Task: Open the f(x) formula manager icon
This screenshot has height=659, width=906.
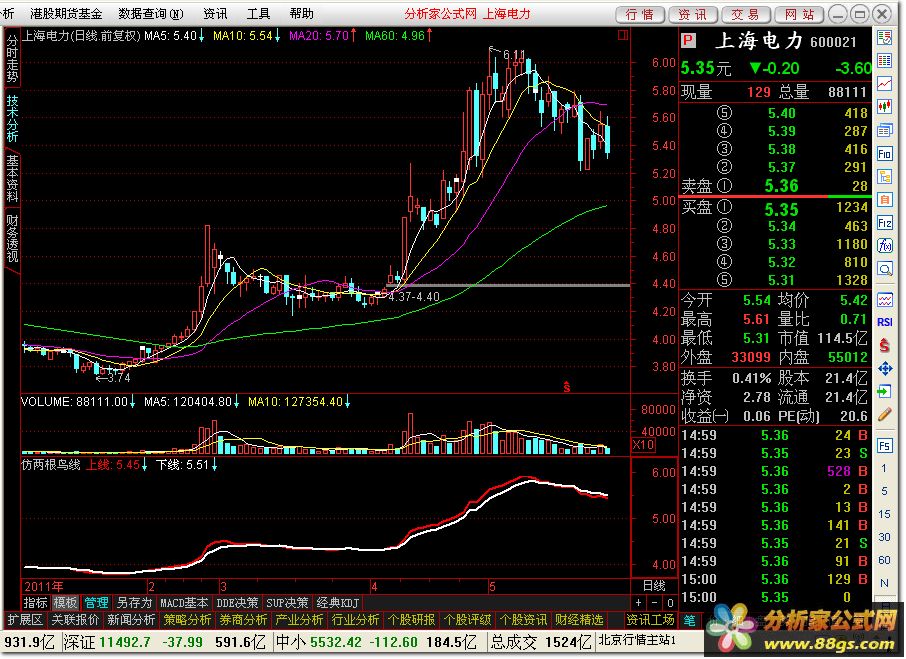Action: 885,246
